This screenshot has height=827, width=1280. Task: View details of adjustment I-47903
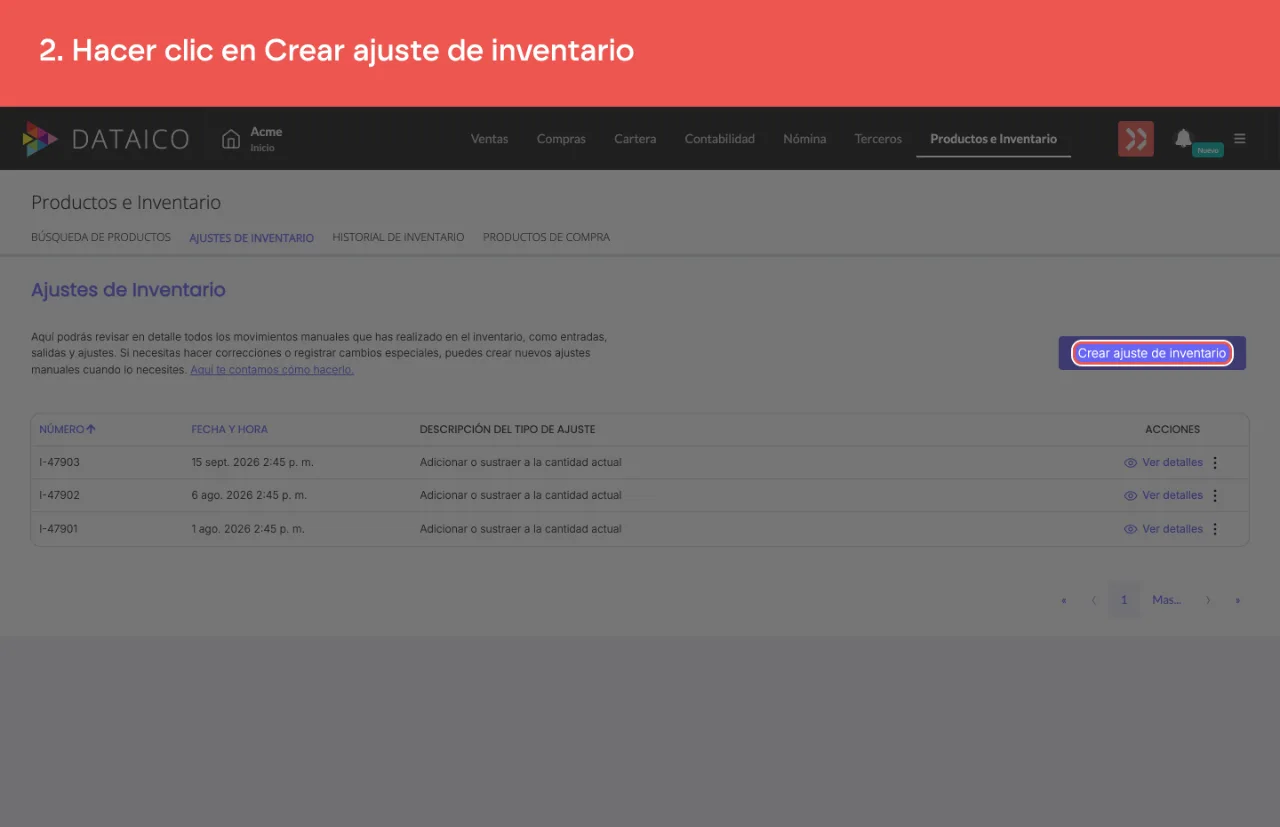coord(1163,463)
